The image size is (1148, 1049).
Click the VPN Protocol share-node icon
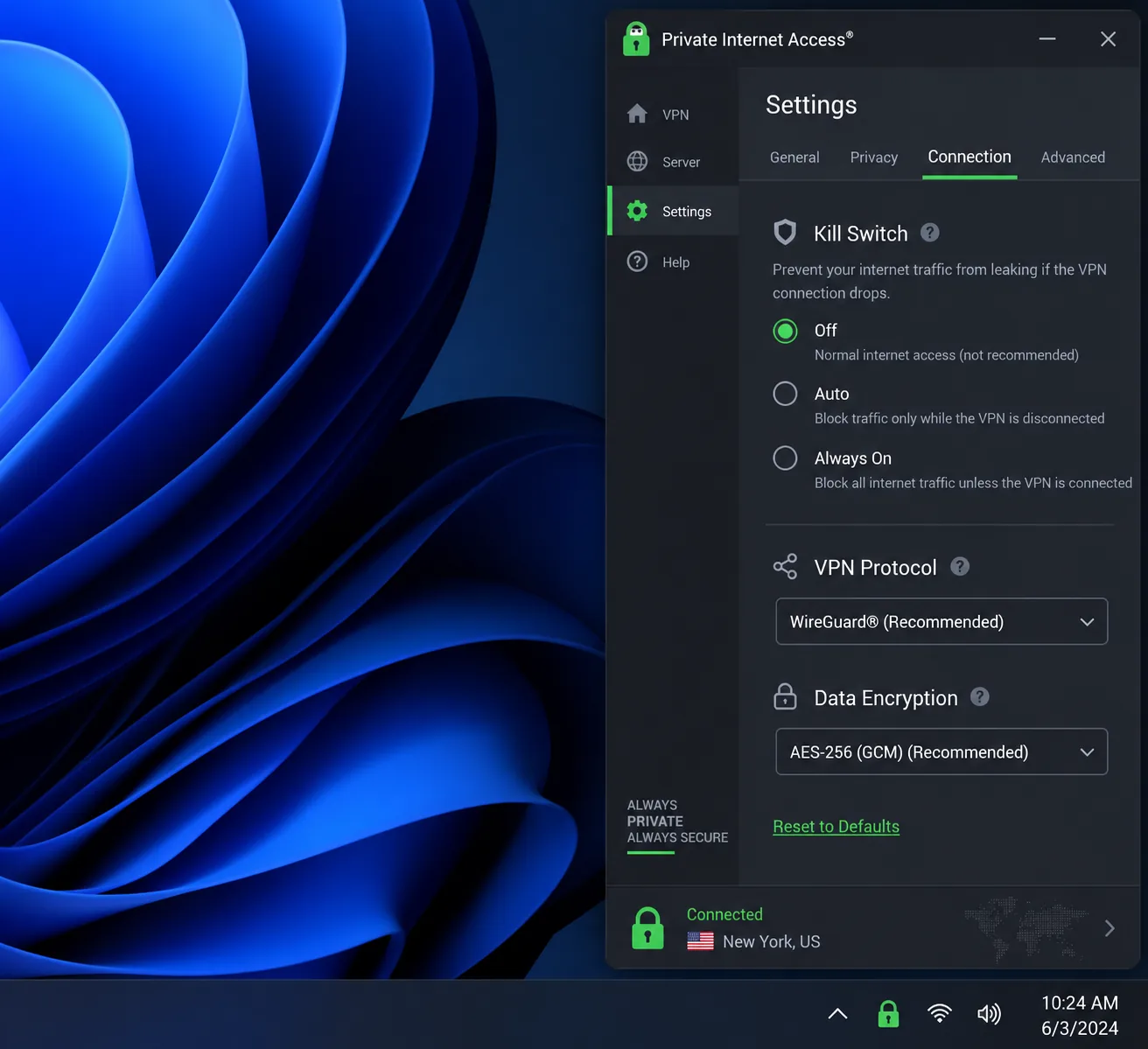tap(785, 566)
